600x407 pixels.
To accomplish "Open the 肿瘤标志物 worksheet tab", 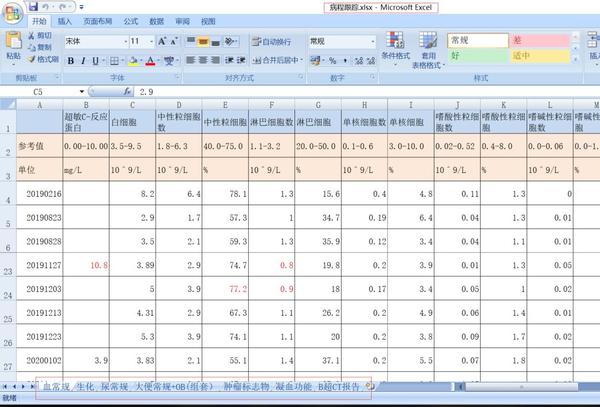I will (246, 387).
